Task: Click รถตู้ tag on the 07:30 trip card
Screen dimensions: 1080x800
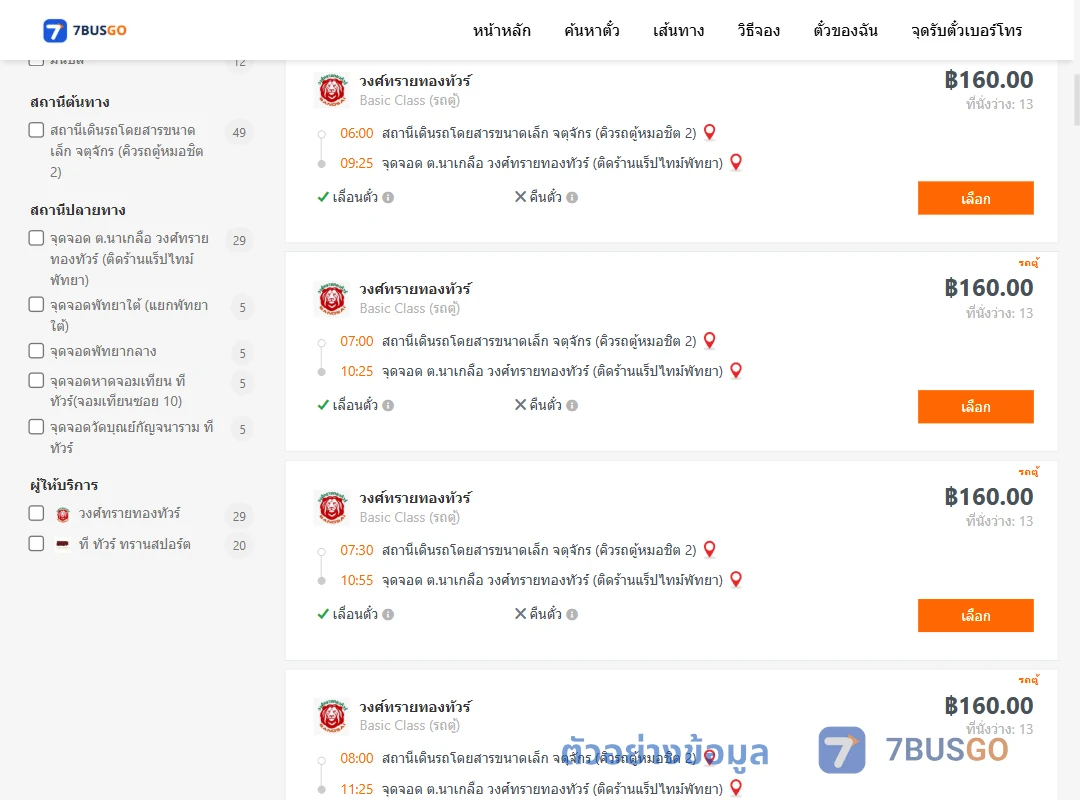Action: coord(1028,471)
